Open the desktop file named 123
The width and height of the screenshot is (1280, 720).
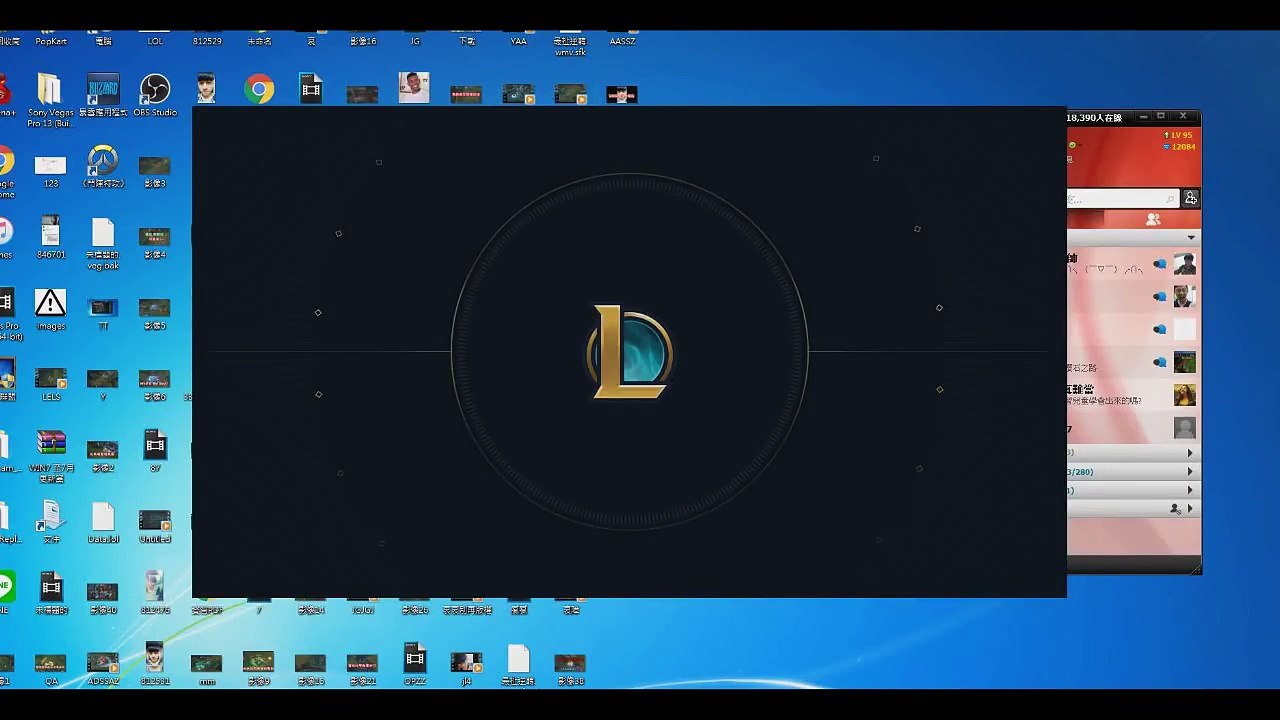(50, 170)
